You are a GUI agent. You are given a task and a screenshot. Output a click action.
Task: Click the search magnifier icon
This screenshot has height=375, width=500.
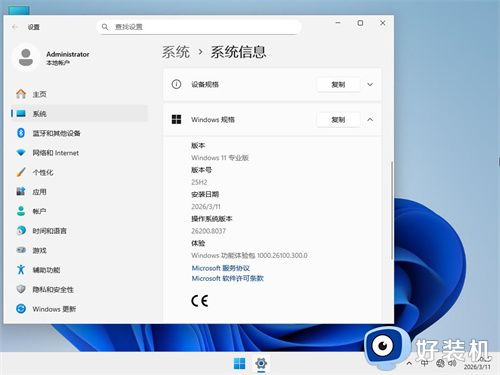(105, 27)
